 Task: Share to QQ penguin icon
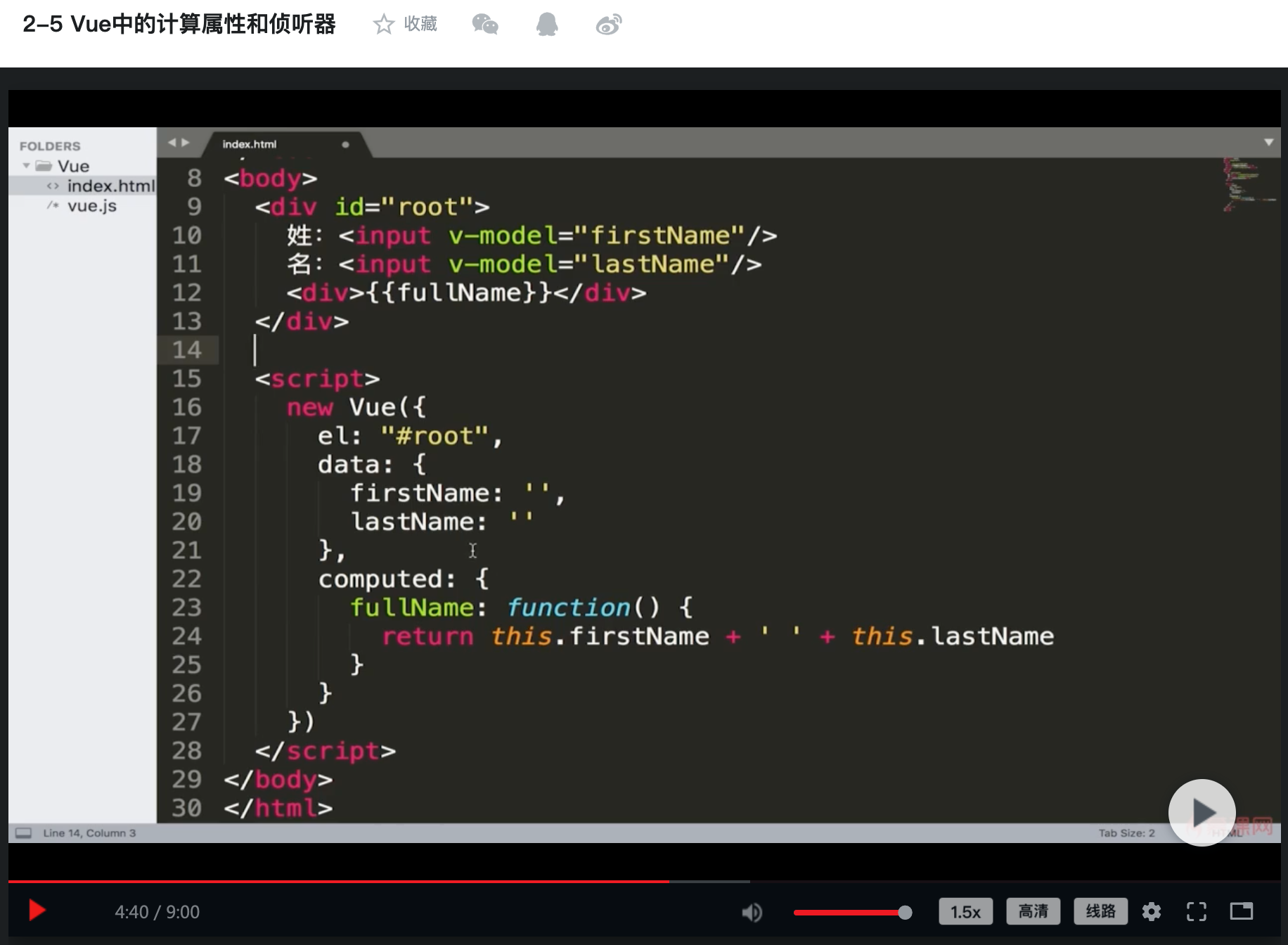[547, 25]
